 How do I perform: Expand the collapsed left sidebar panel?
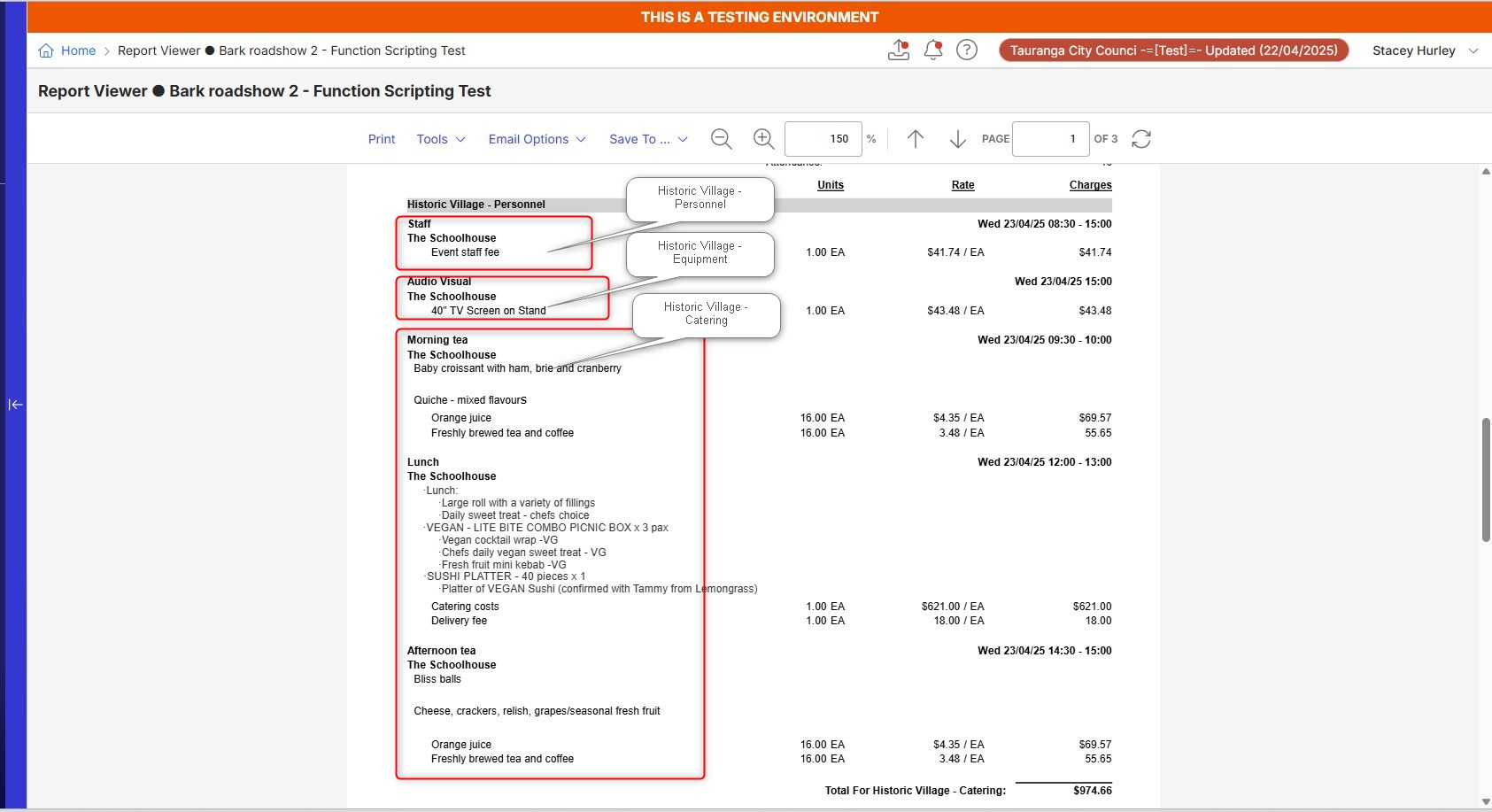click(15, 405)
